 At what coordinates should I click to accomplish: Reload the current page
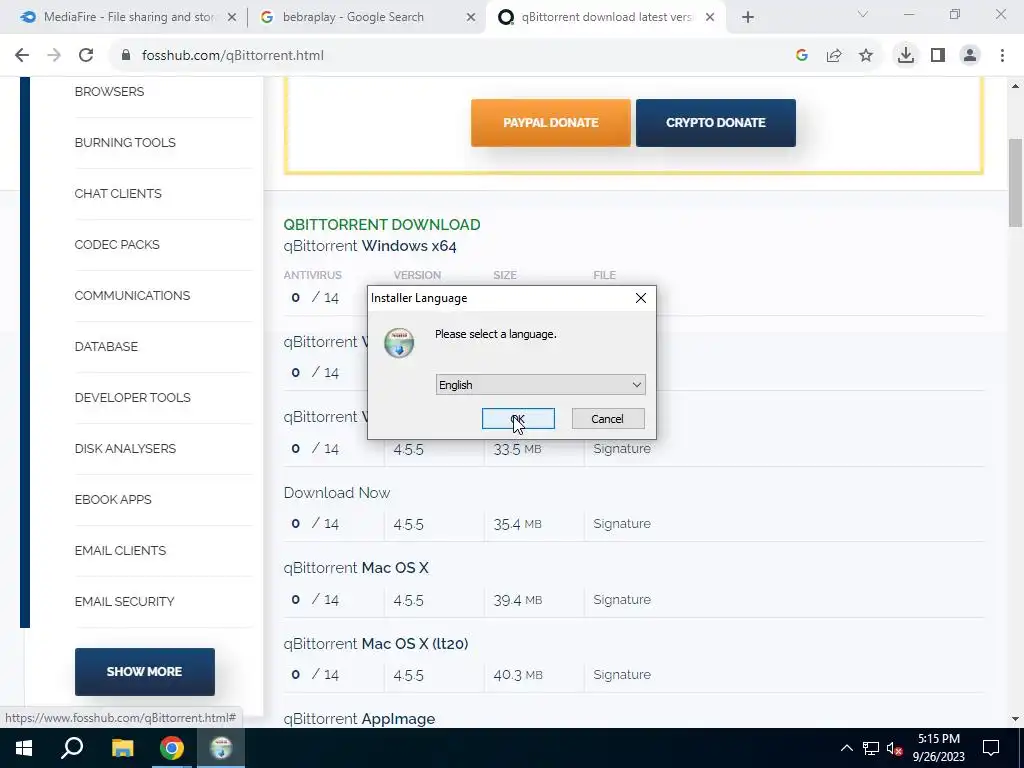(x=86, y=56)
